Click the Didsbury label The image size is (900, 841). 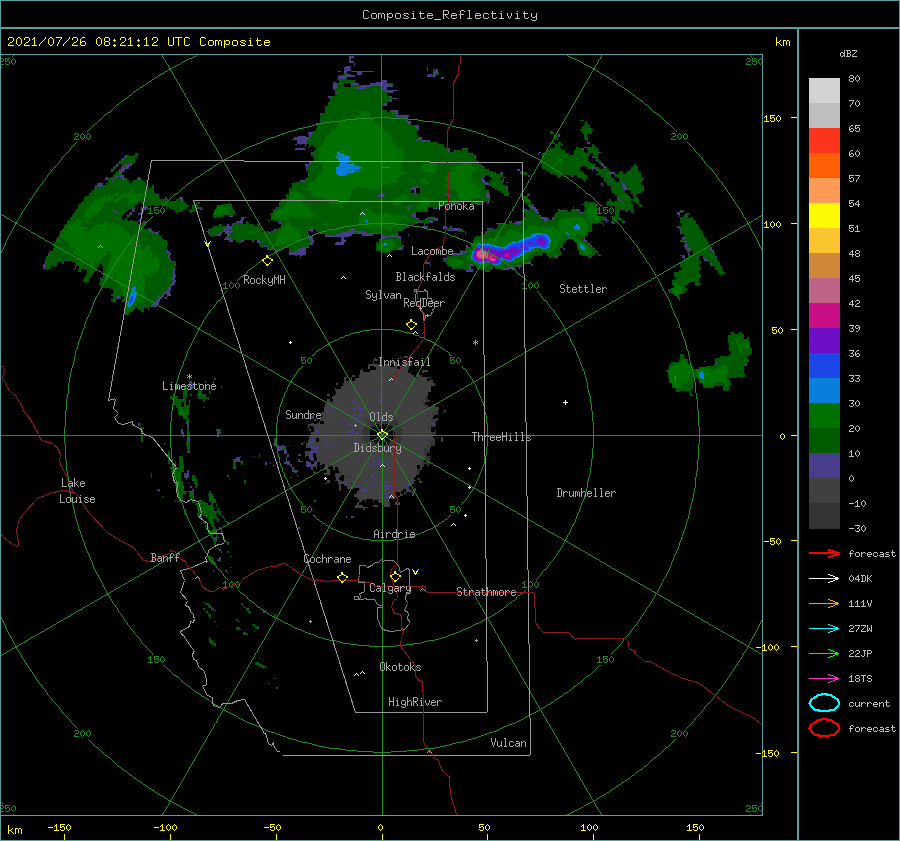pos(378,448)
